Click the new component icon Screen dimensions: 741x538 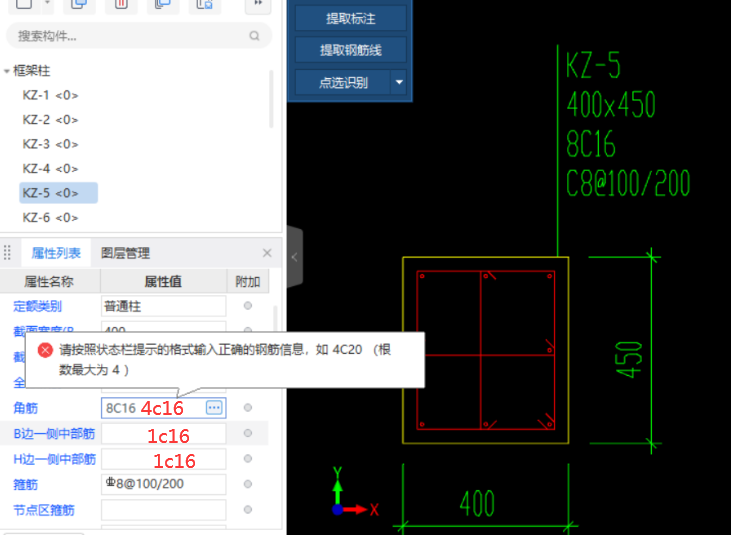24,5
